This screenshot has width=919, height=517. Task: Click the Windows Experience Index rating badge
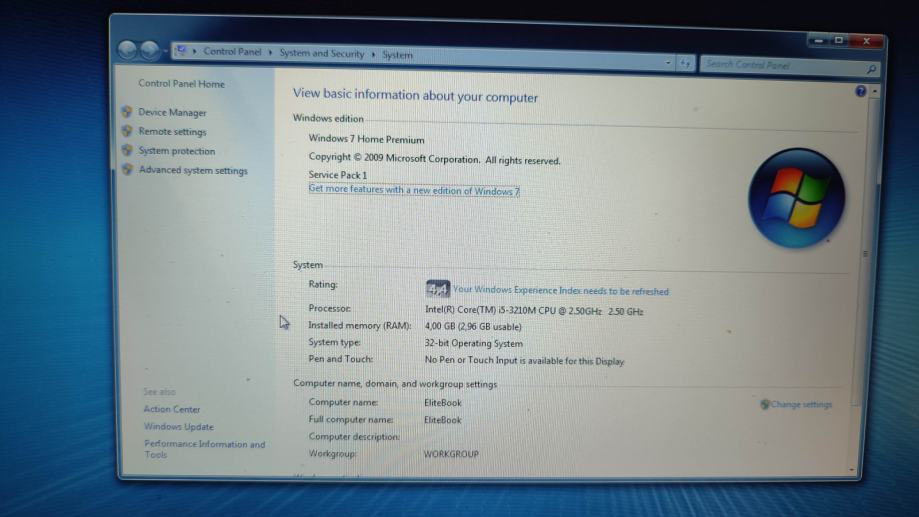(438, 289)
